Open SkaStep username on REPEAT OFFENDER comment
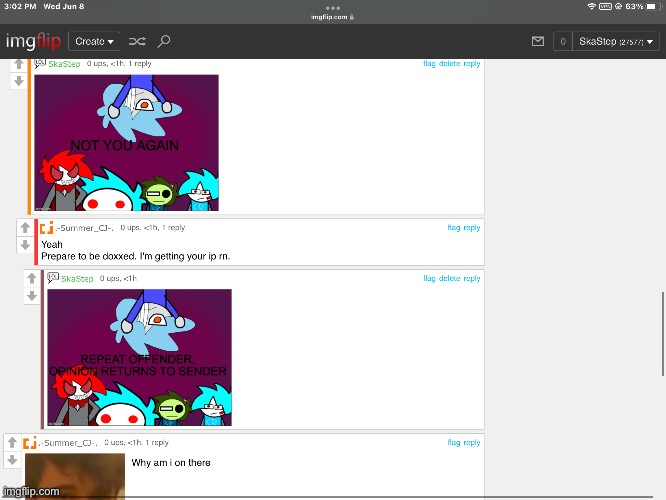Screen dimensions: 666x500 [x=77, y=279]
